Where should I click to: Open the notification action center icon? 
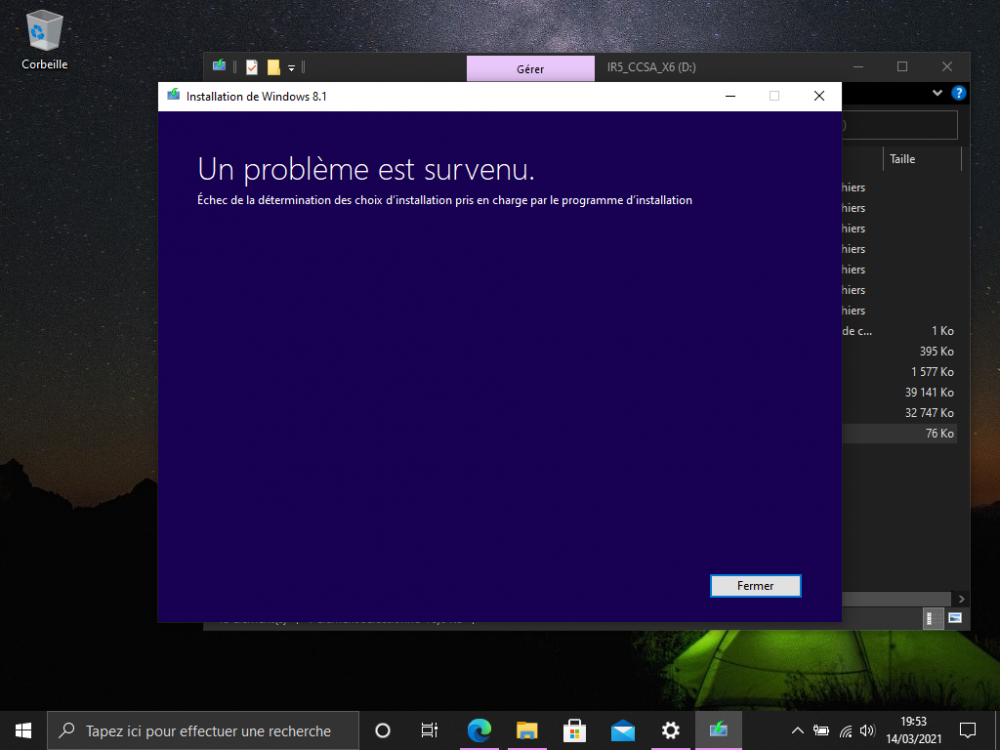click(967, 730)
